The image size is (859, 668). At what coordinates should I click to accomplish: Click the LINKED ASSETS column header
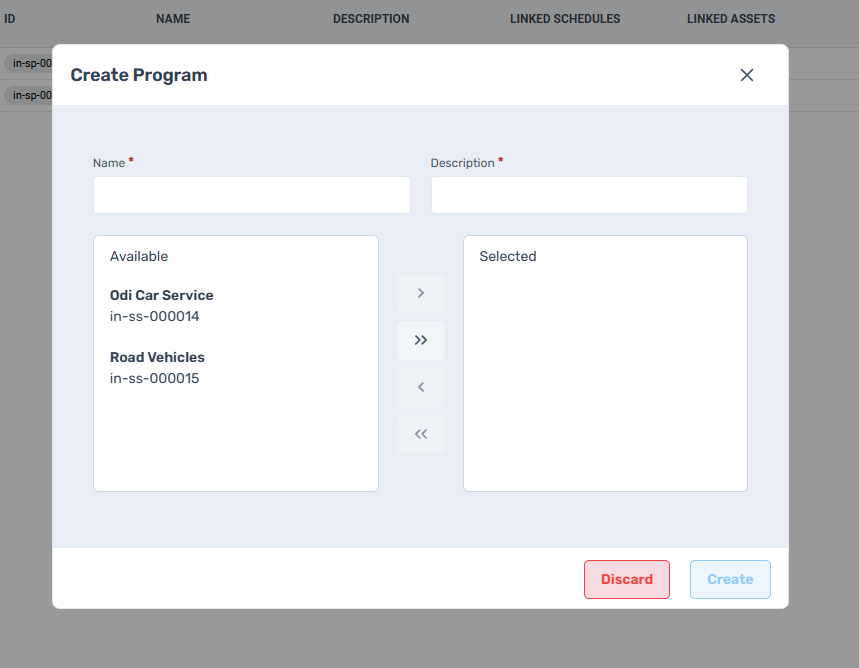731,19
